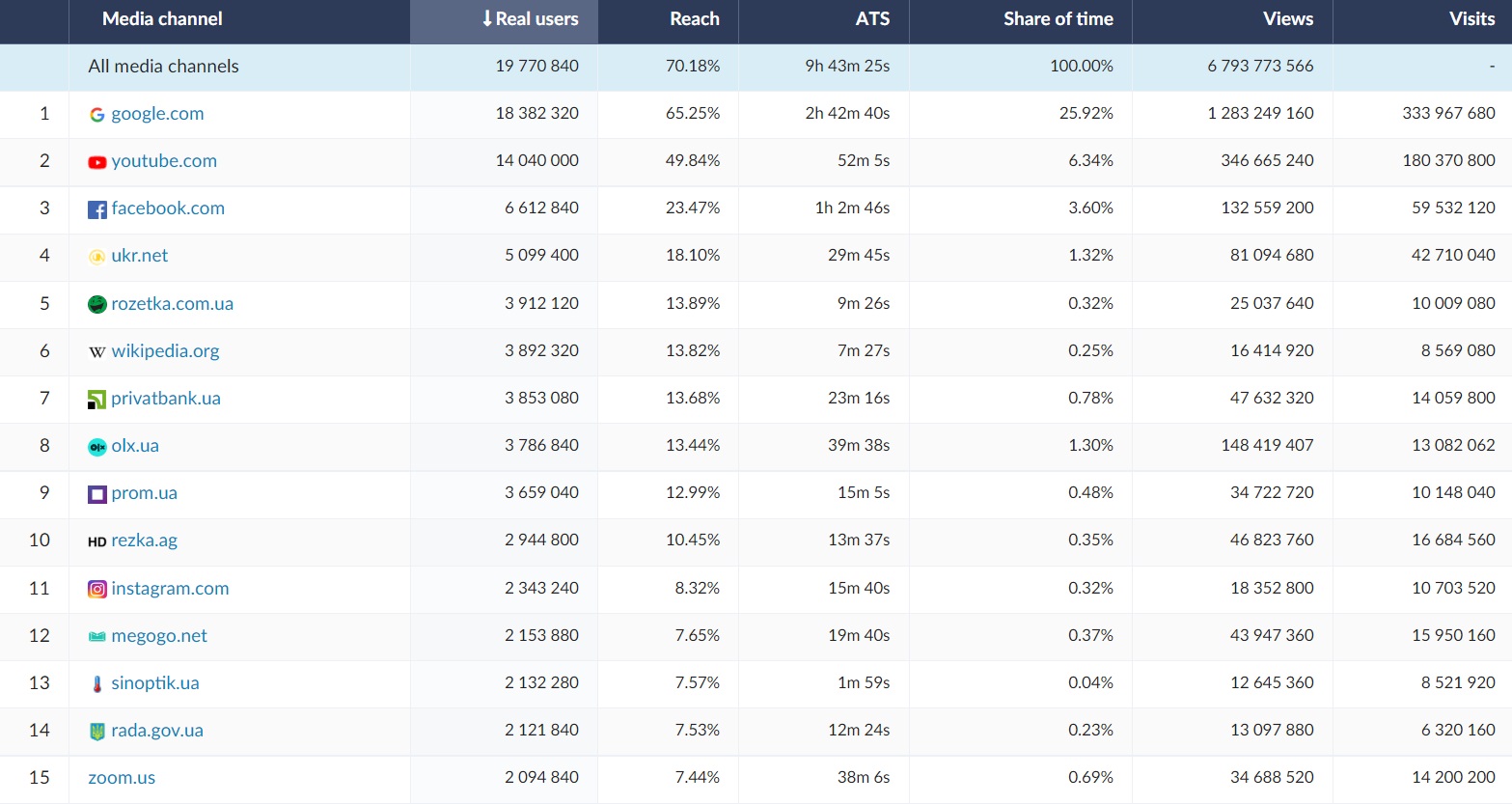The image size is (1512, 804).
Task: Sort table by Real users column
Action: [530, 19]
